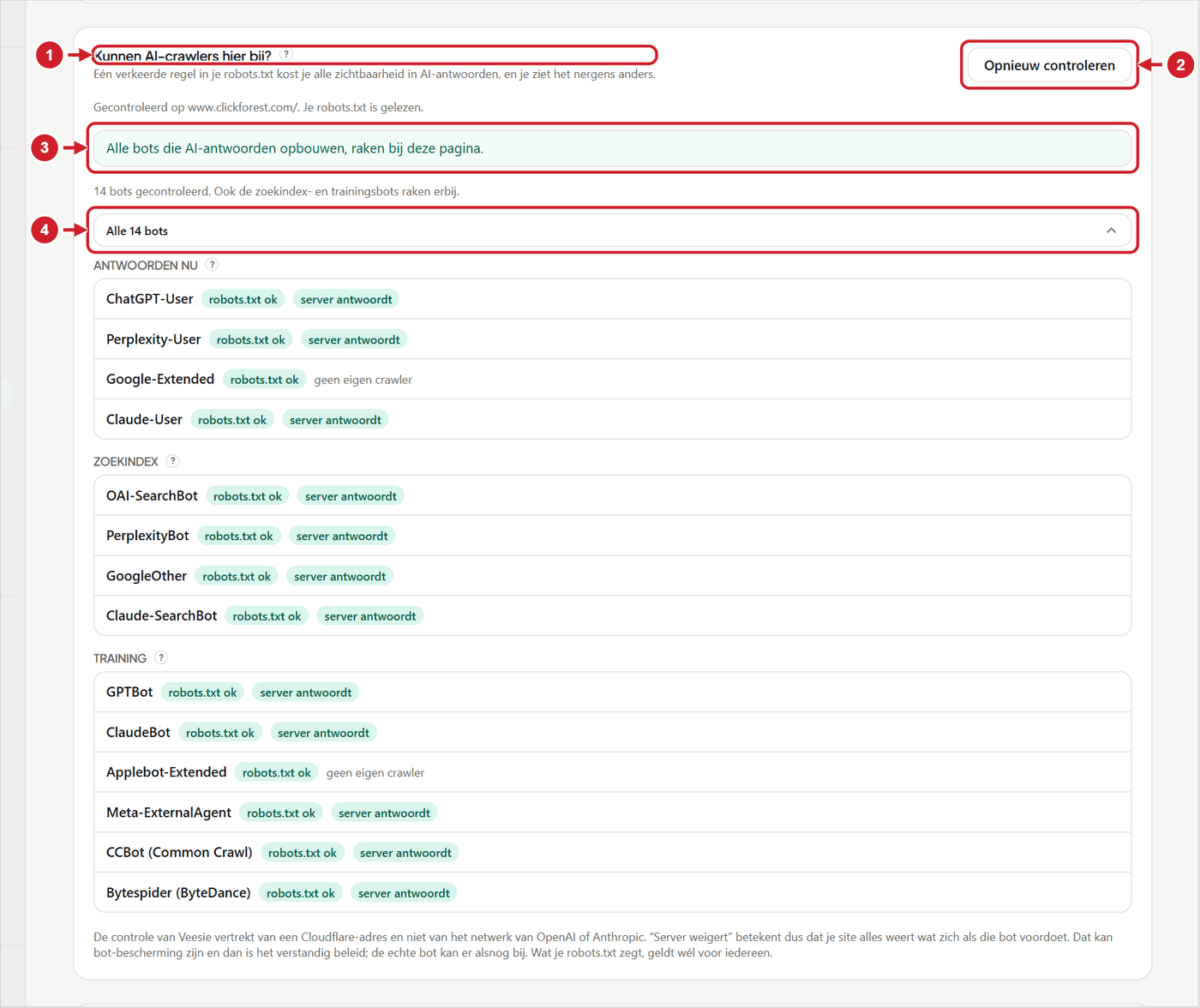Select the Google-Extended bot name

160,379
